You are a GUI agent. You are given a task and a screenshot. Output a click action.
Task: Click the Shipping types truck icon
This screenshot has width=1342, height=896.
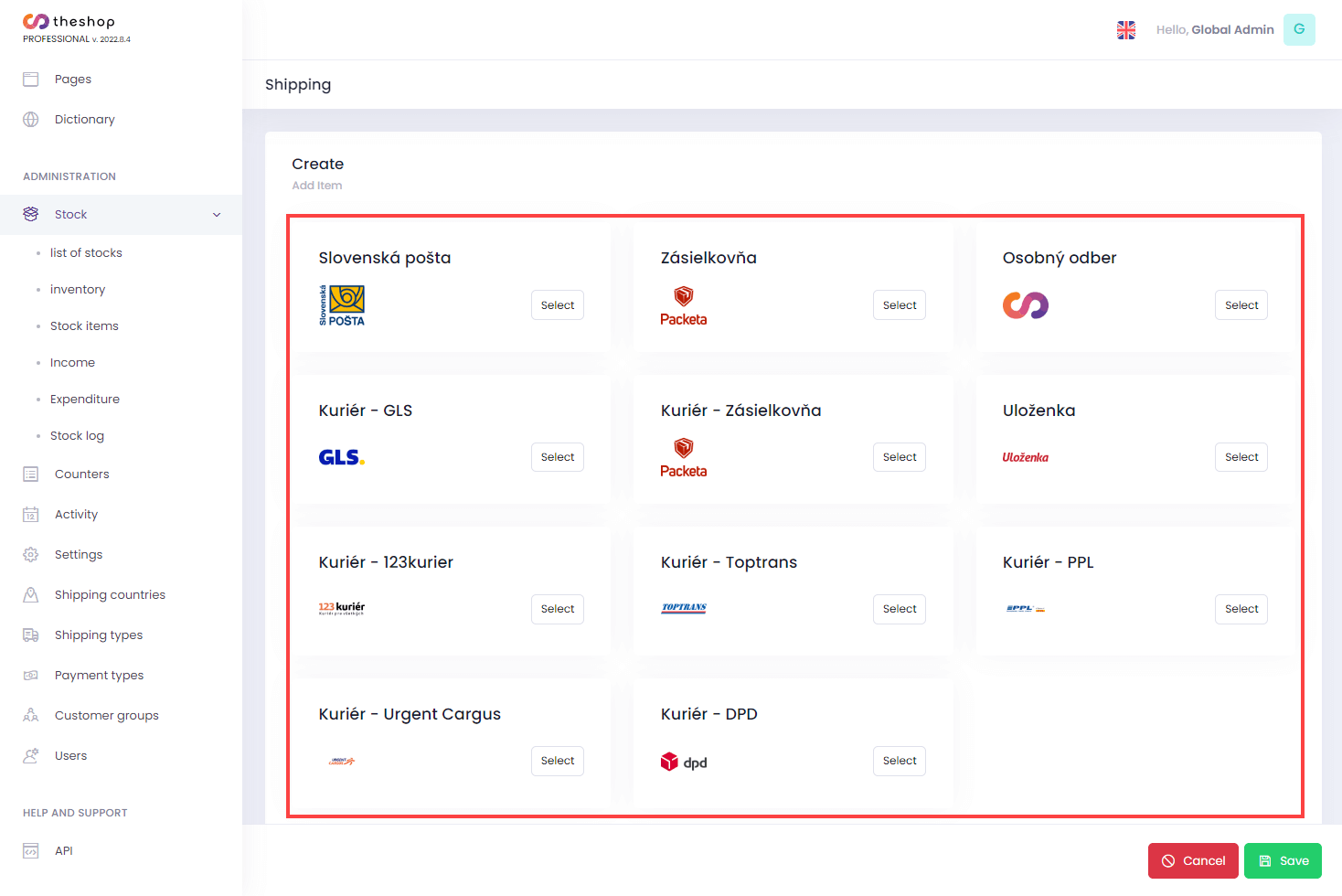coord(31,635)
